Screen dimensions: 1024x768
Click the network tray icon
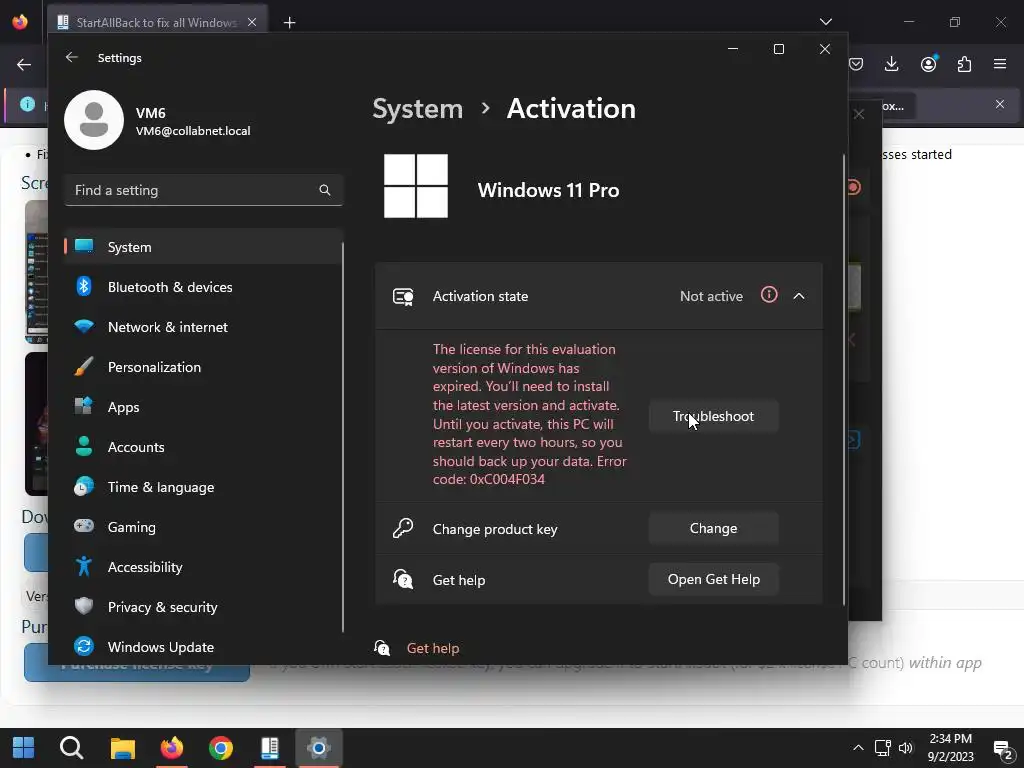[883, 748]
